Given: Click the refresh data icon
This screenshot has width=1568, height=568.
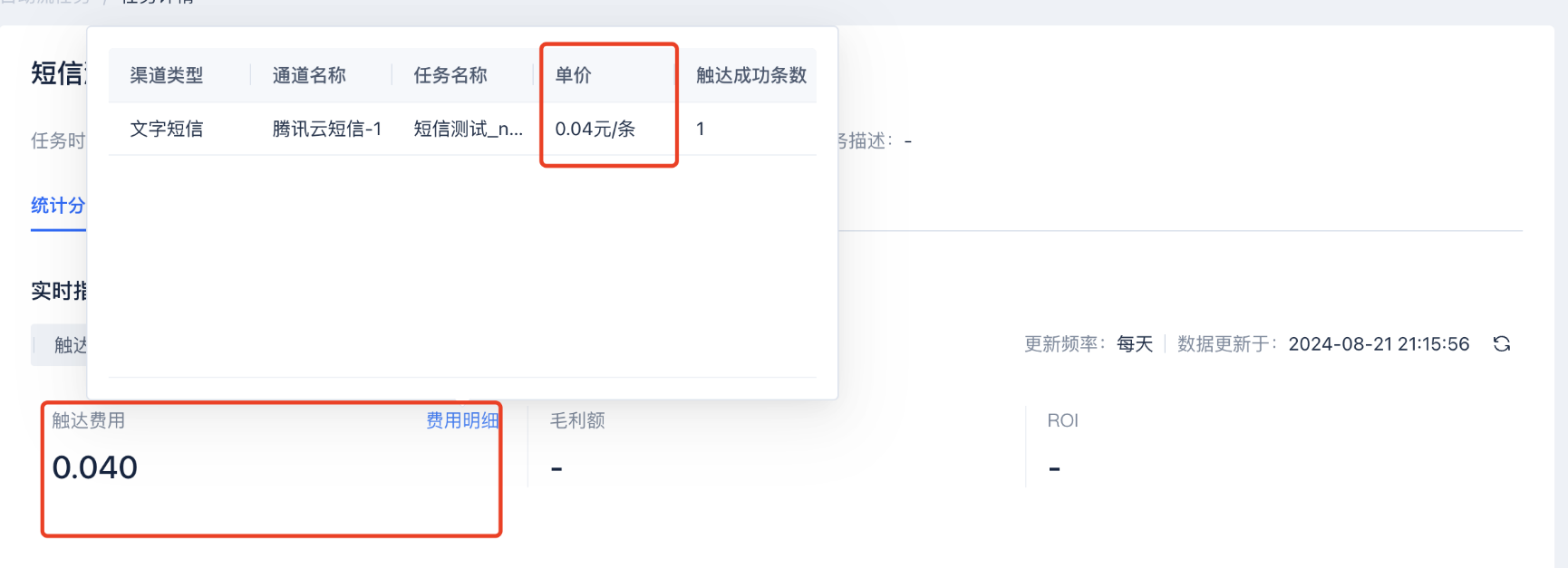Looking at the screenshot, I should (x=1502, y=344).
